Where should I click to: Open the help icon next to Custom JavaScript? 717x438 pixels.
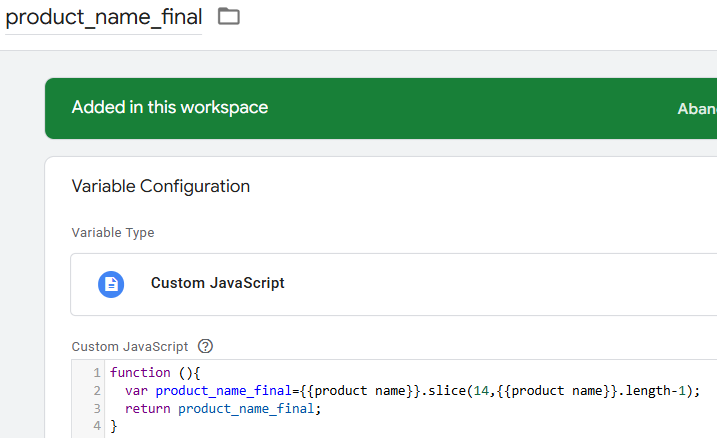205,346
